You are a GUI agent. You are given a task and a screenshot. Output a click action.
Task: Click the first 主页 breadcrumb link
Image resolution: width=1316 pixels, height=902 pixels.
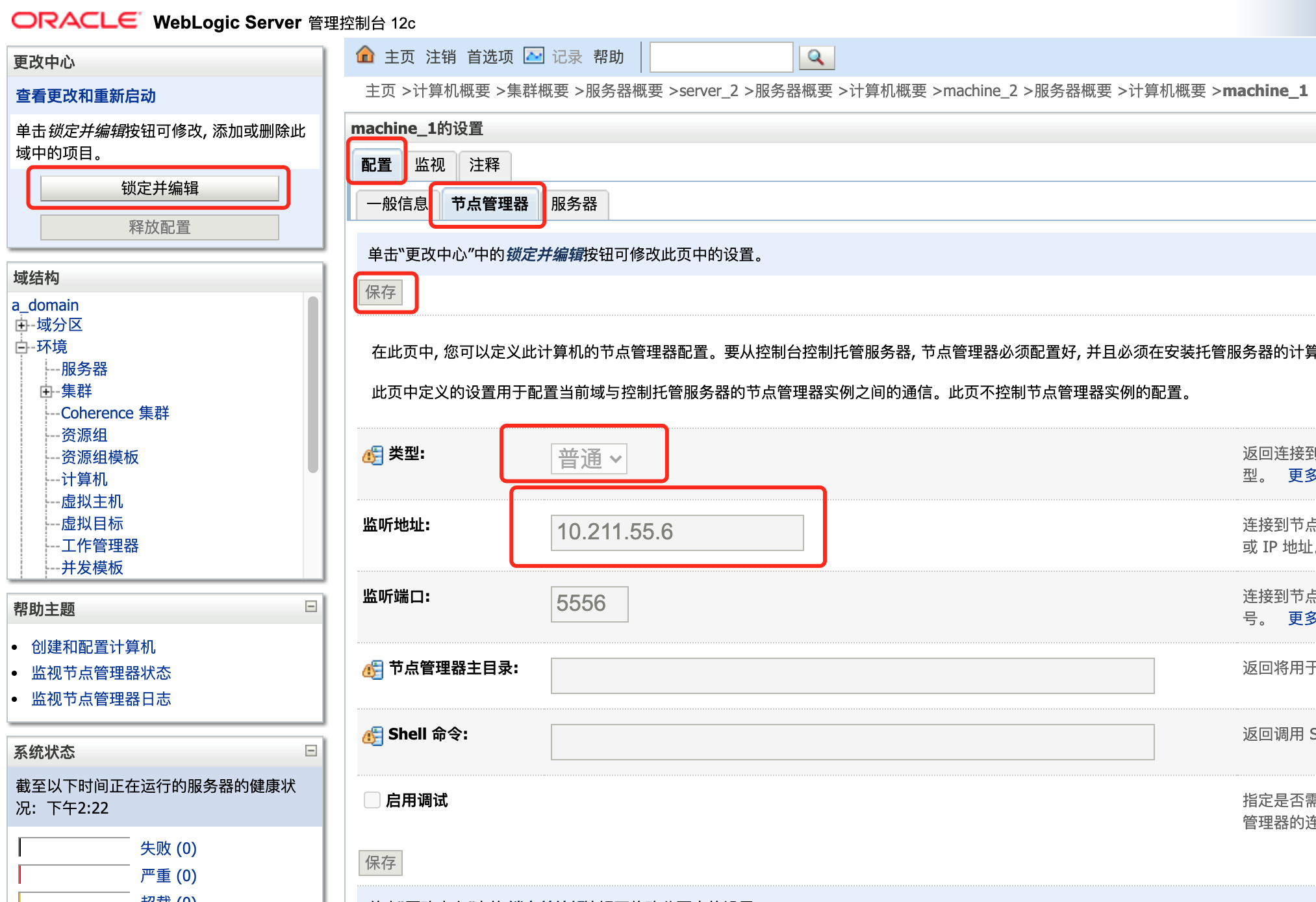point(381,91)
